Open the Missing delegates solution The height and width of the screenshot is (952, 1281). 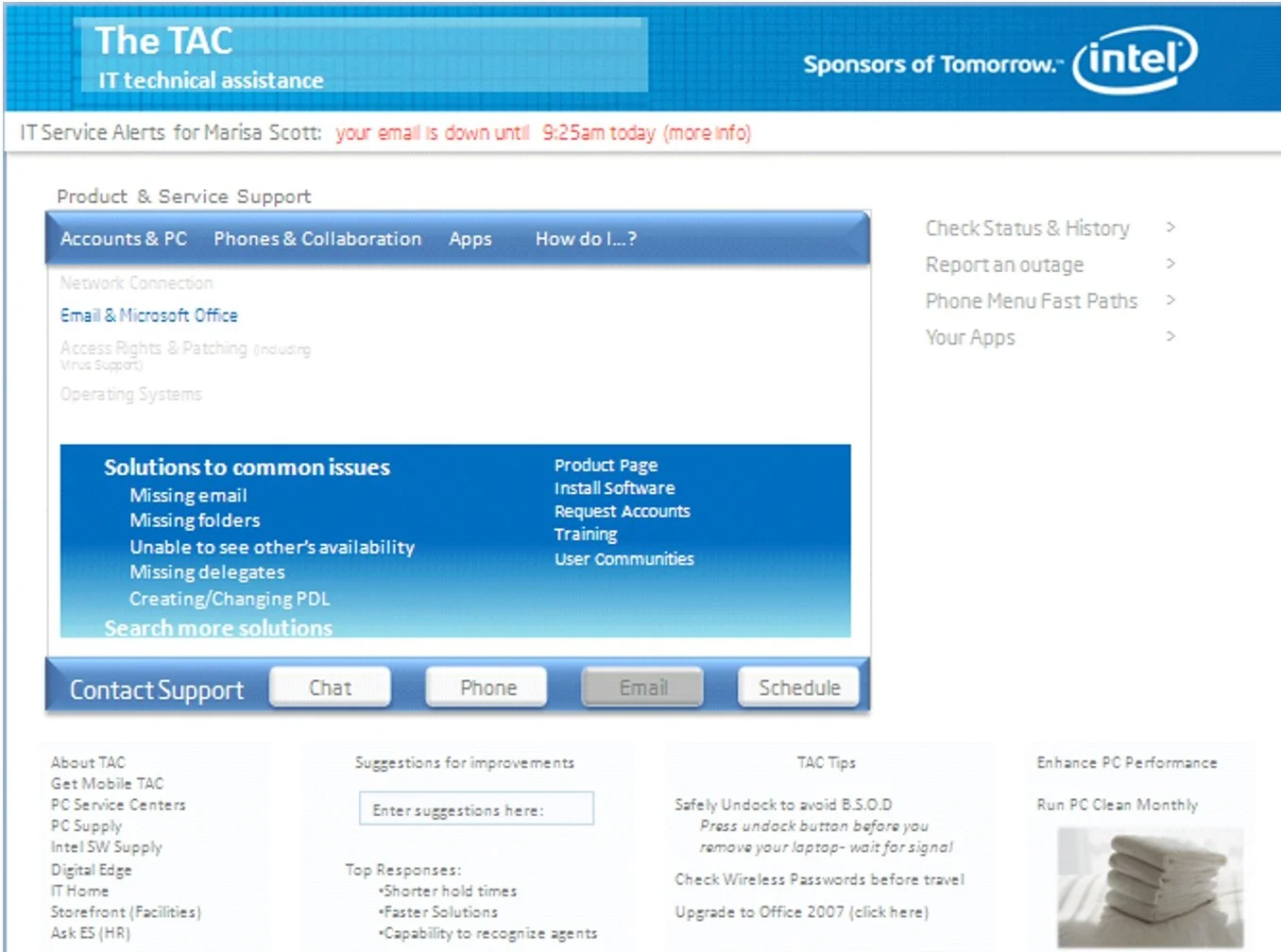pyautogui.click(x=207, y=572)
